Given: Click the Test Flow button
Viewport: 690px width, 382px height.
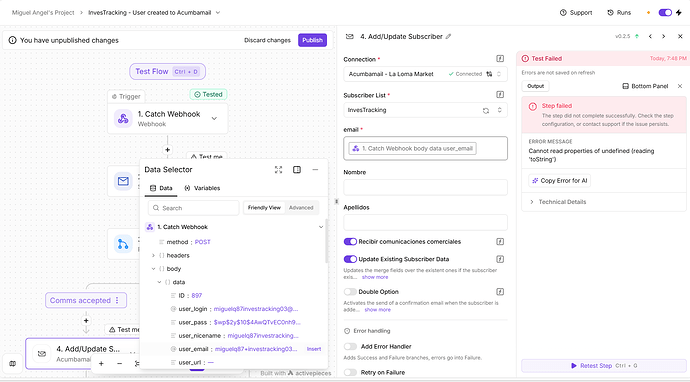Looking at the screenshot, I should tap(167, 71).
